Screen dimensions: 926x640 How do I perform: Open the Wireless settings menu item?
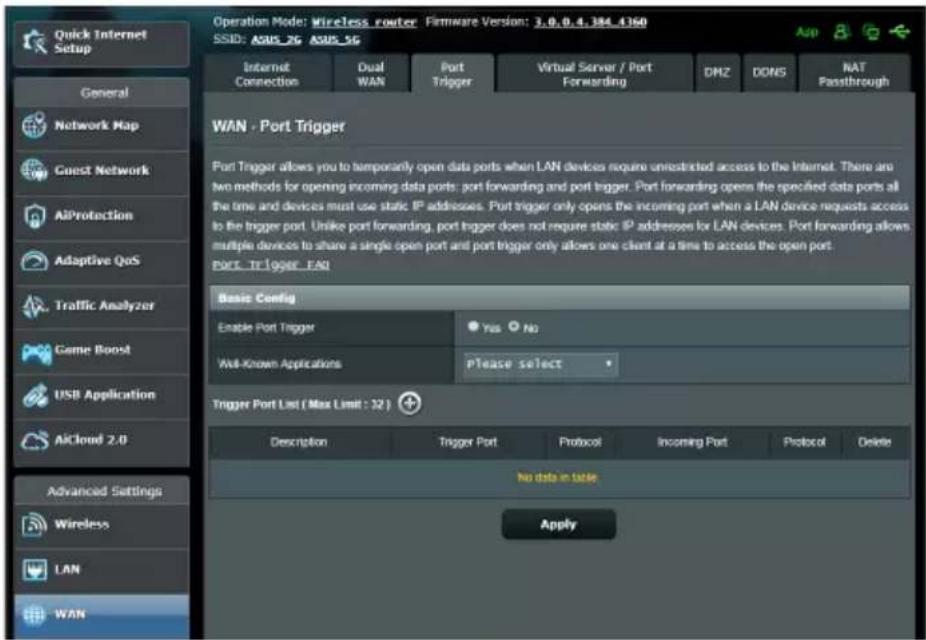(102, 524)
